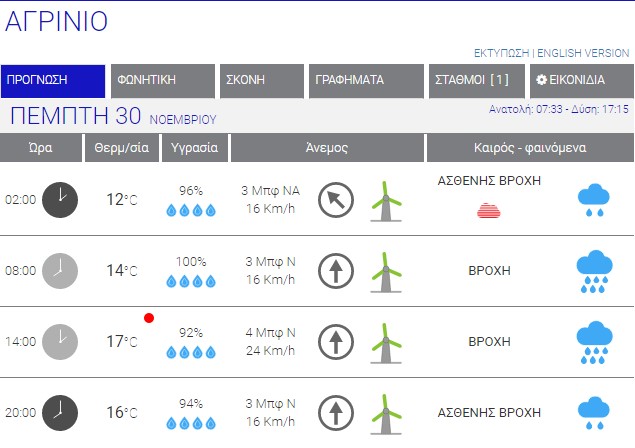Click the ΕΚΤΥΠΩΣΗ print link
The height and width of the screenshot is (448, 635).
click(501, 52)
